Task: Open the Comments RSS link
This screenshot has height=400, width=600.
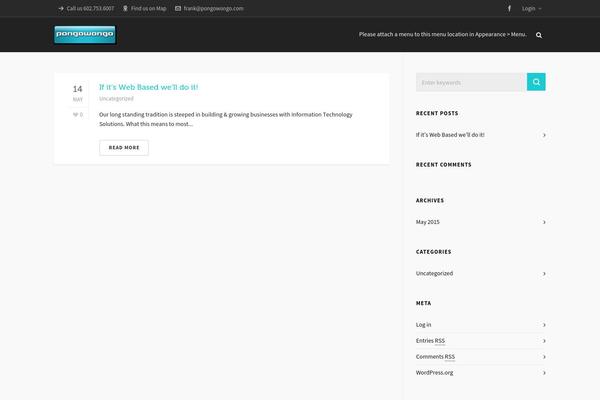Action: pyautogui.click(x=435, y=357)
